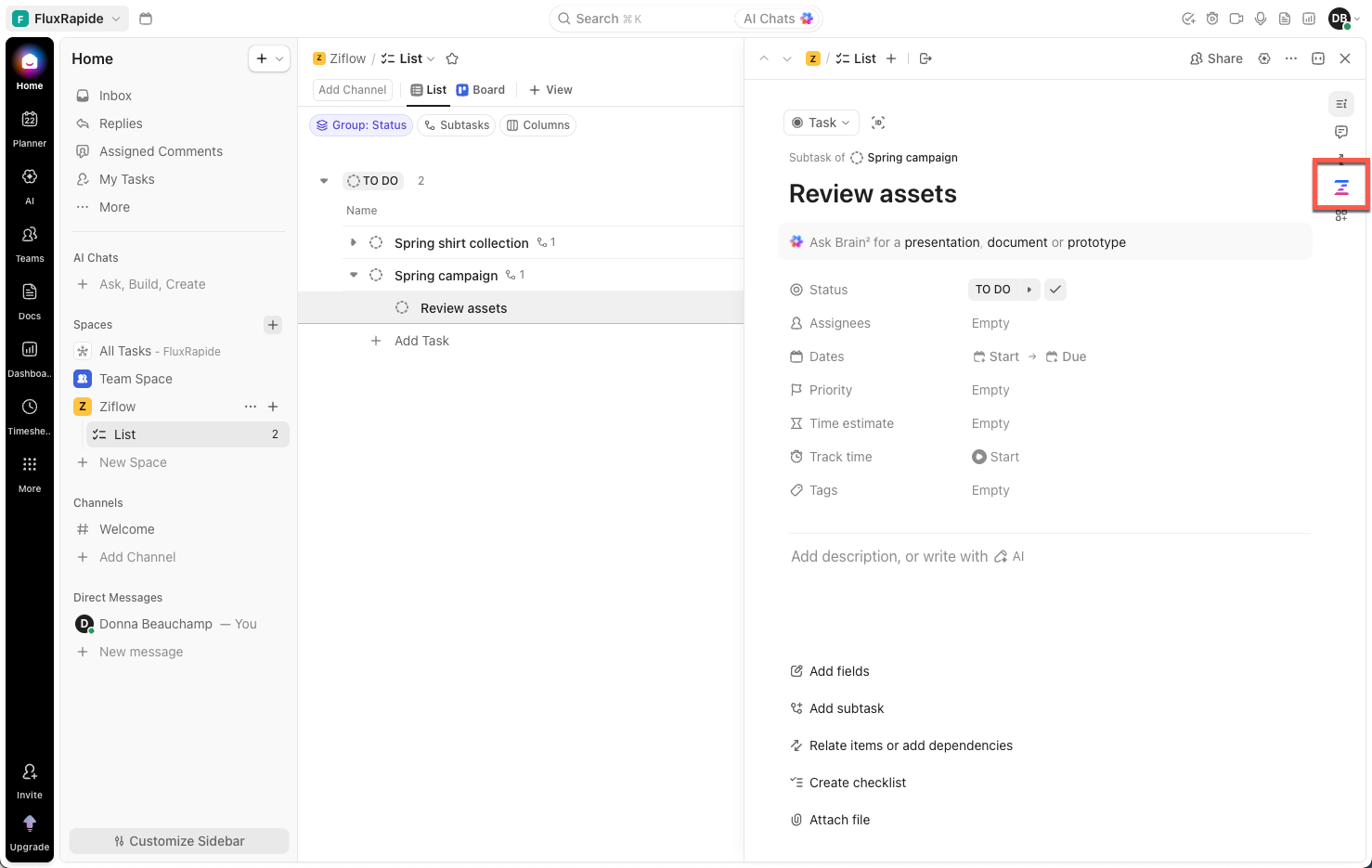
Task: Open the activity comments icon in the task panel
Action: [1341, 132]
